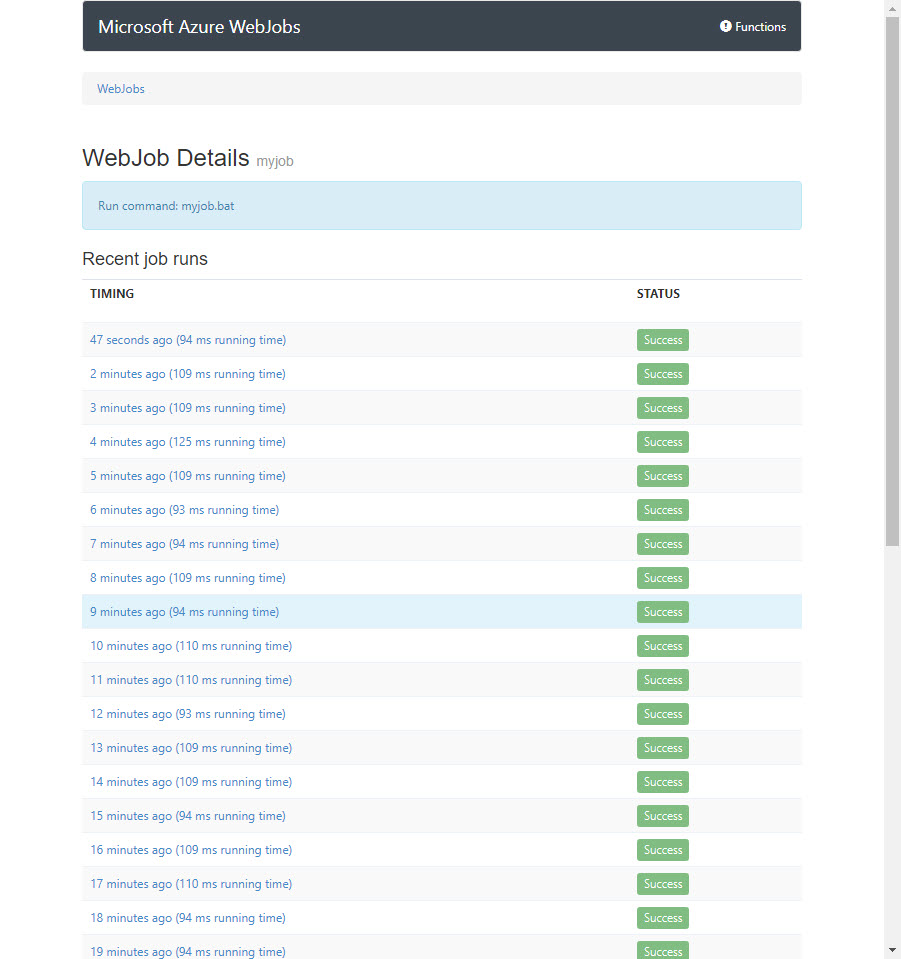The height and width of the screenshot is (959, 901).
Task: Click the scrollbar up arrow
Action: (x=892, y=7)
